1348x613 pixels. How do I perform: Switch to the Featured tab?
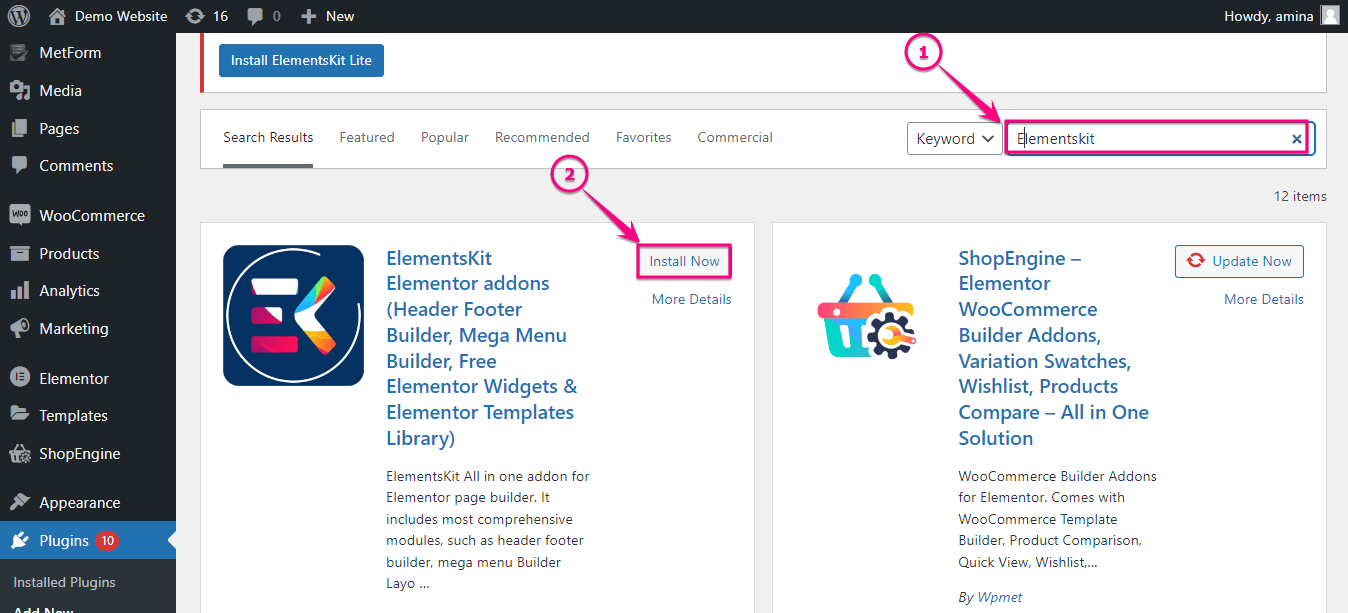click(x=367, y=138)
